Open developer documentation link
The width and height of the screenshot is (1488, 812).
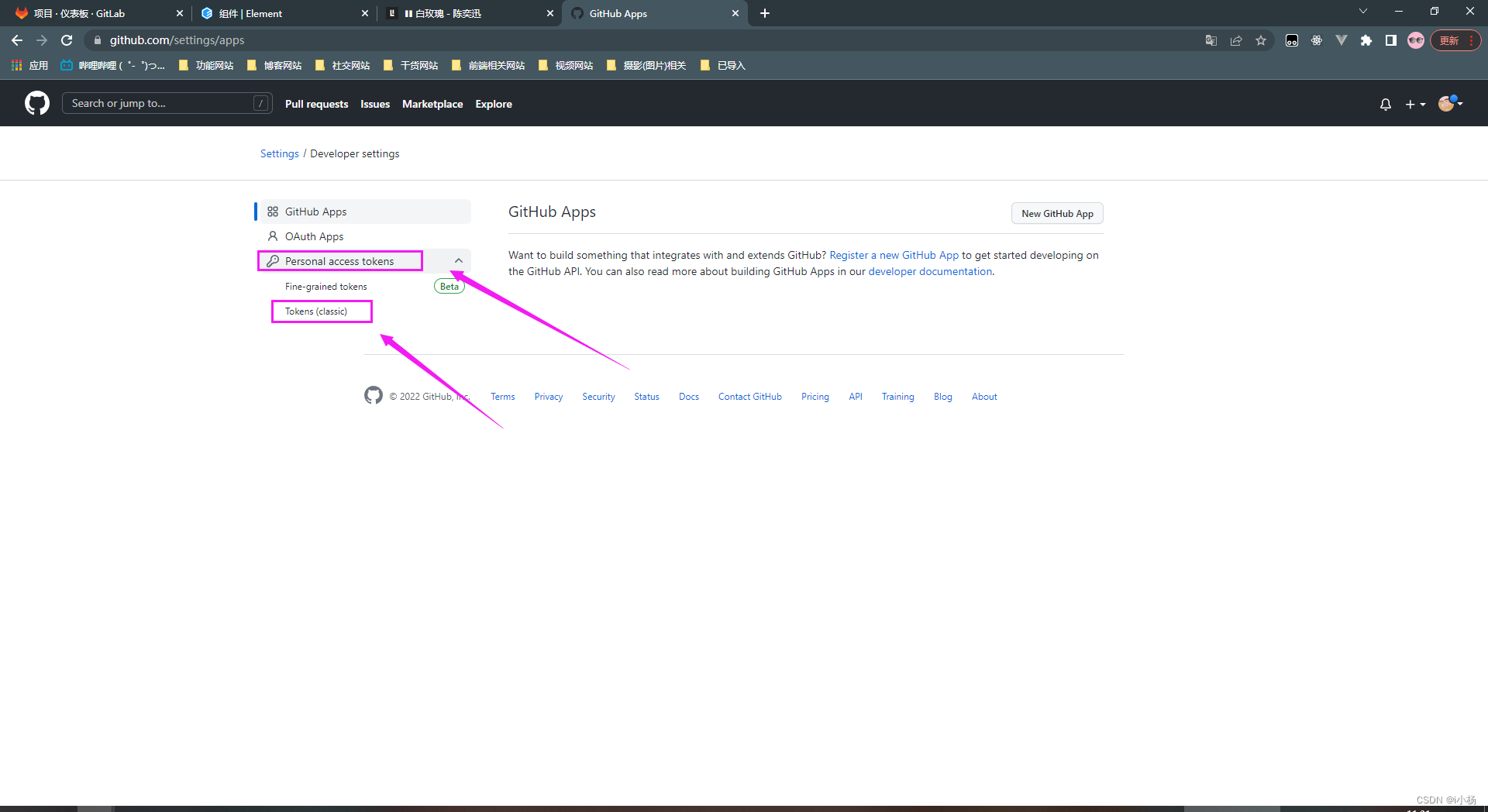pyautogui.click(x=930, y=271)
